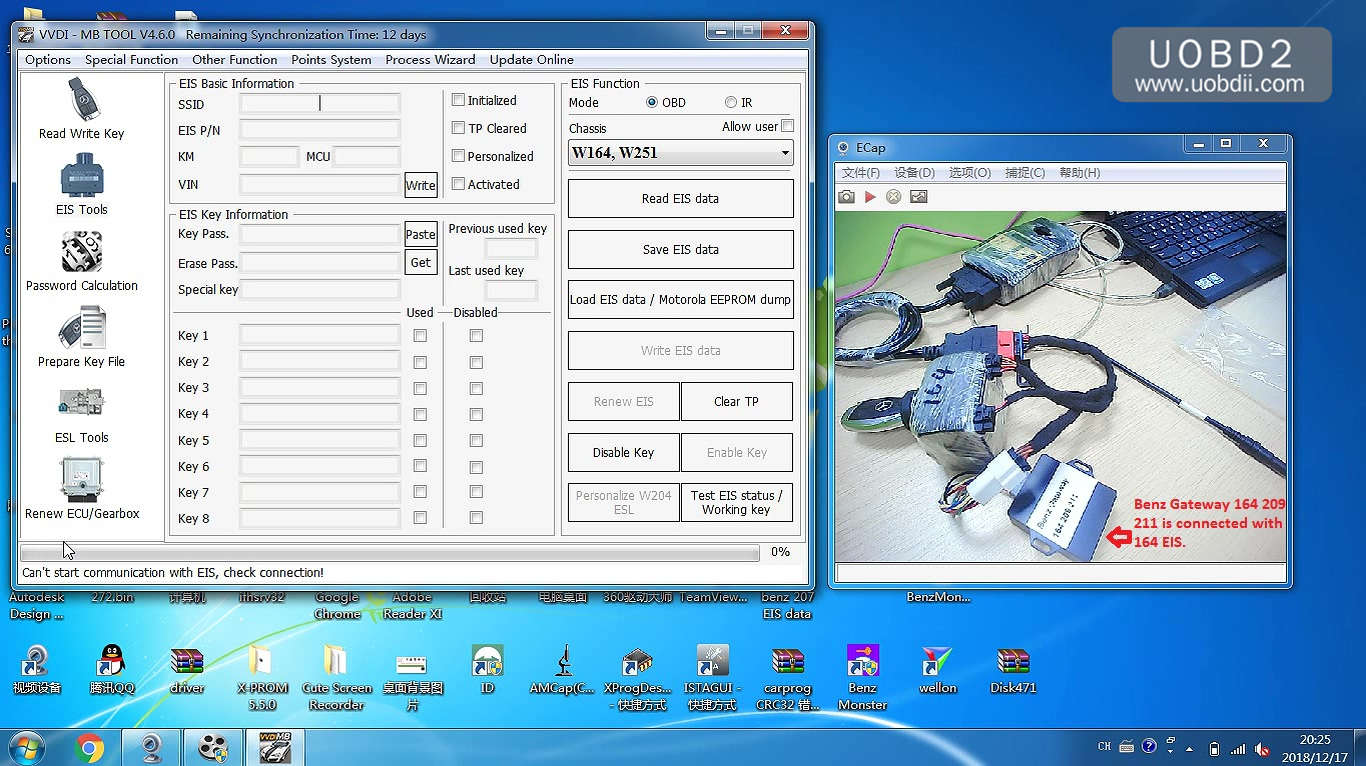Open the Special Function menu
The width and height of the screenshot is (1366, 766).
[131, 60]
